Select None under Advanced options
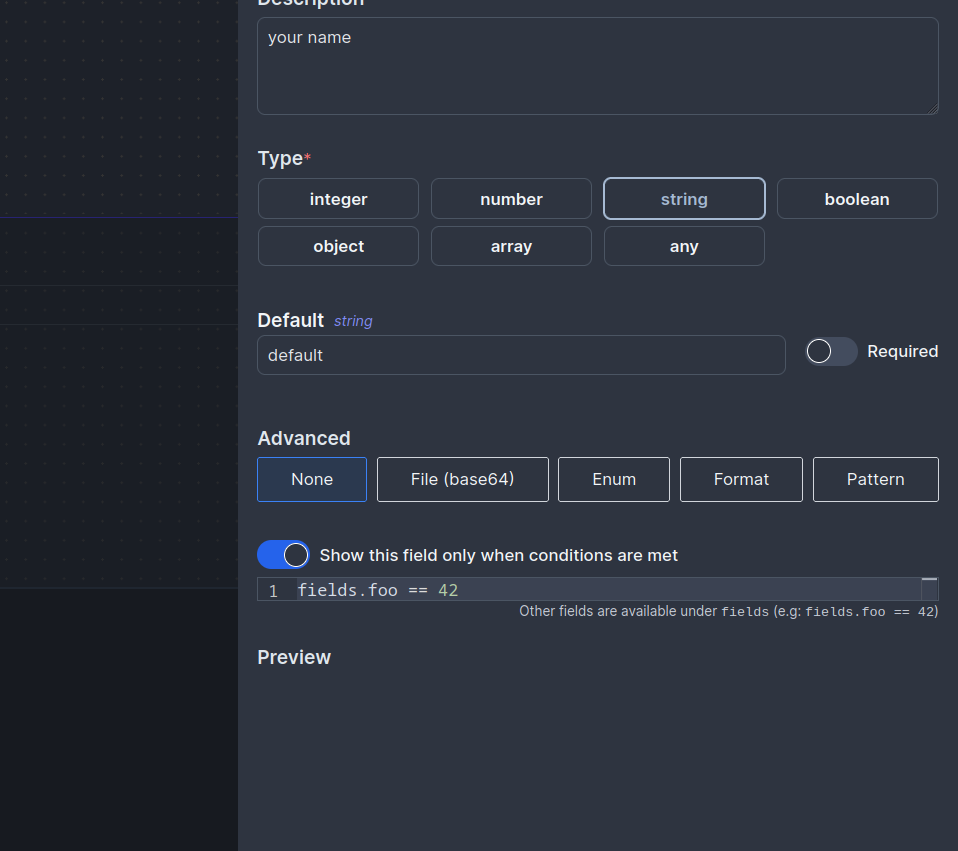This screenshot has width=958, height=851. (x=311, y=479)
